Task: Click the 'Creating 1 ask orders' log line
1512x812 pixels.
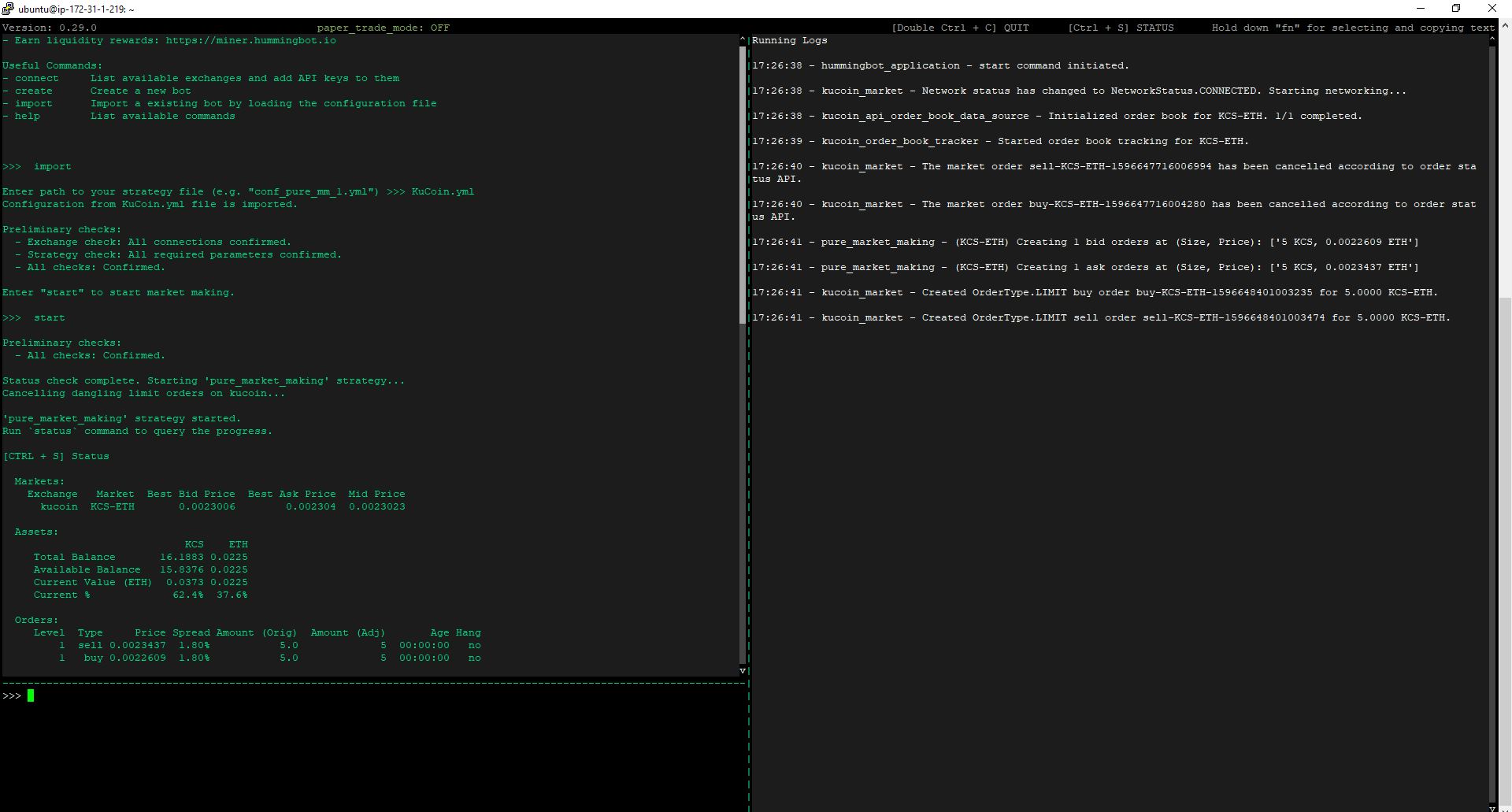Action: click(1085, 267)
